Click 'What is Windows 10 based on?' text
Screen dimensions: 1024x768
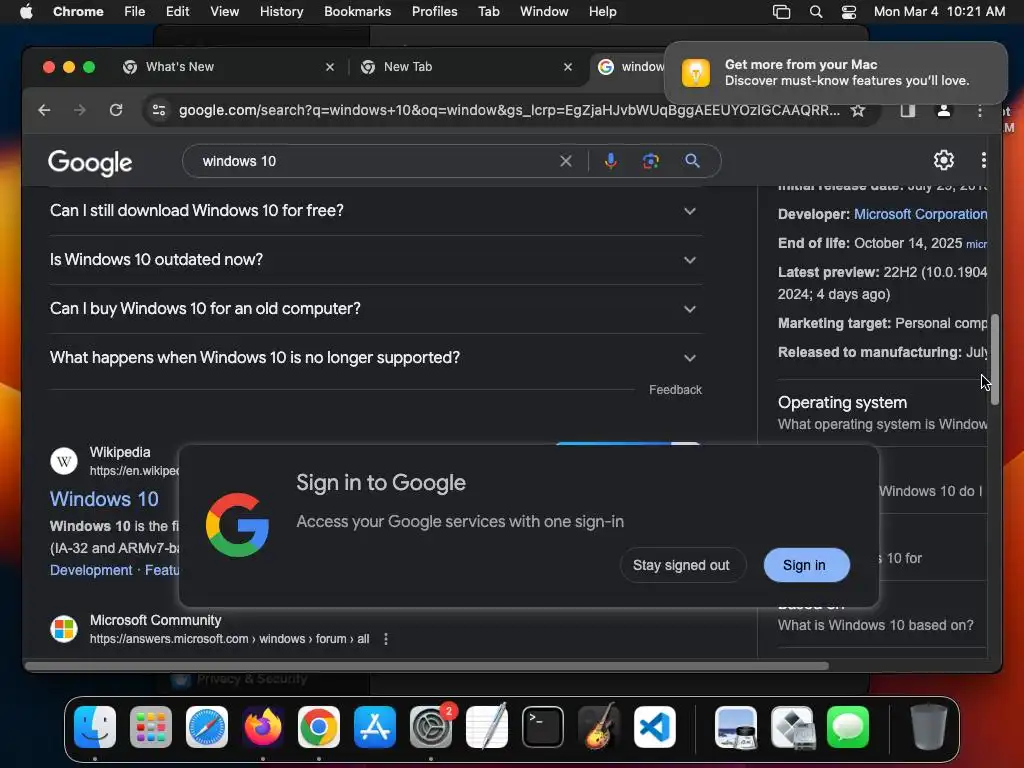875,626
